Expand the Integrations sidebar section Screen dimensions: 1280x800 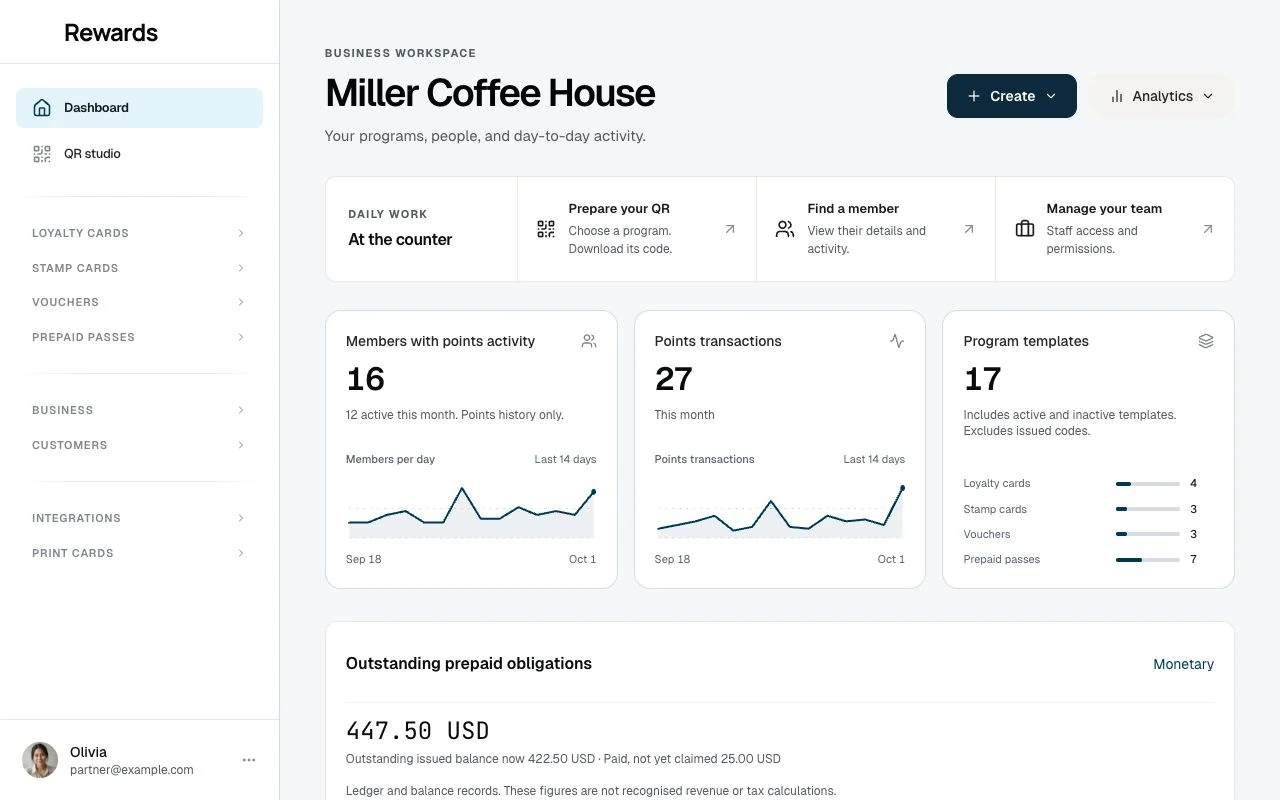pos(139,518)
